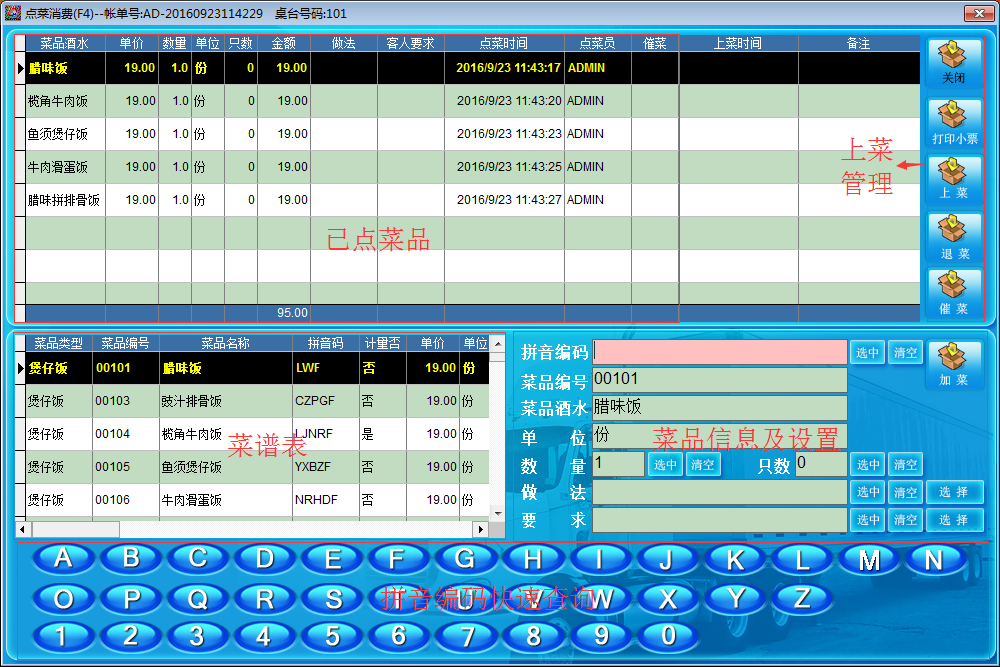The height and width of the screenshot is (667, 1000).
Task: Click the 打印小票 print receipt icon
Action: pyautogui.click(x=954, y=122)
